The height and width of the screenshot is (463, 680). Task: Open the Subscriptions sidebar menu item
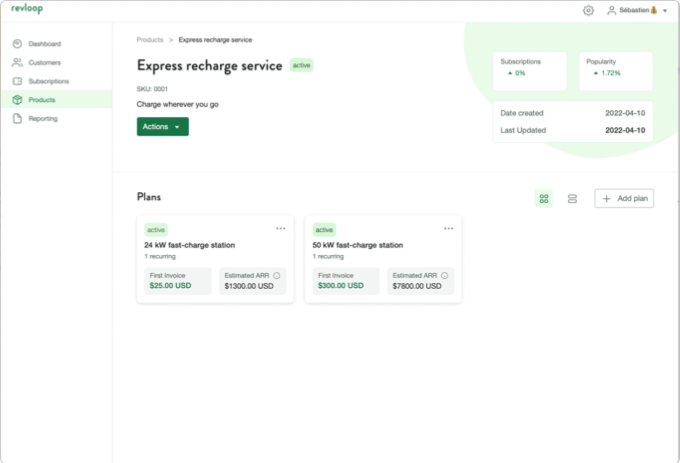click(49, 81)
